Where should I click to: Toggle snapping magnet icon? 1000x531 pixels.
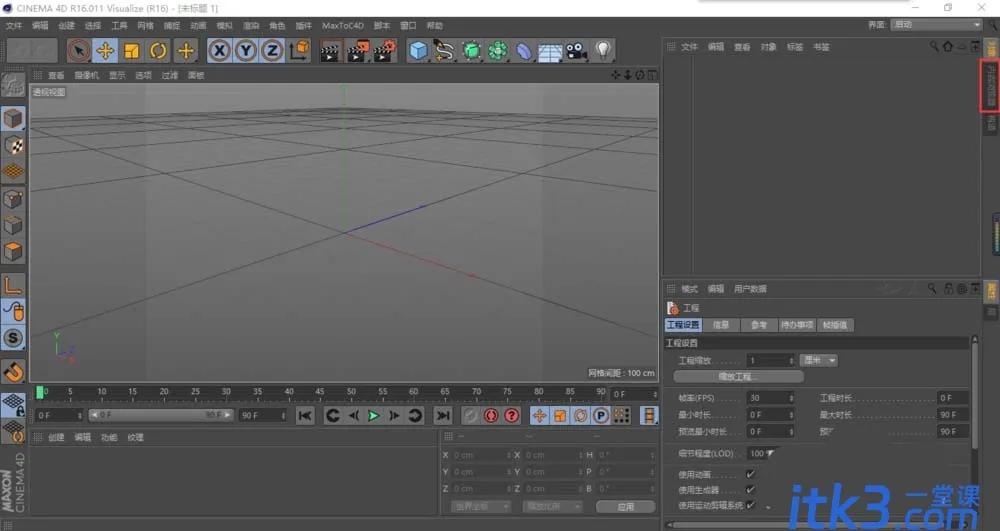13,372
